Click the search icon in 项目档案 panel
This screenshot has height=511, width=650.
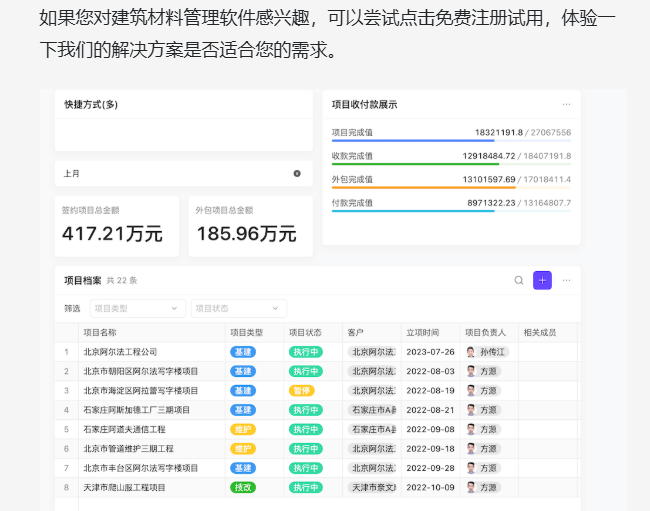pyautogui.click(x=519, y=281)
